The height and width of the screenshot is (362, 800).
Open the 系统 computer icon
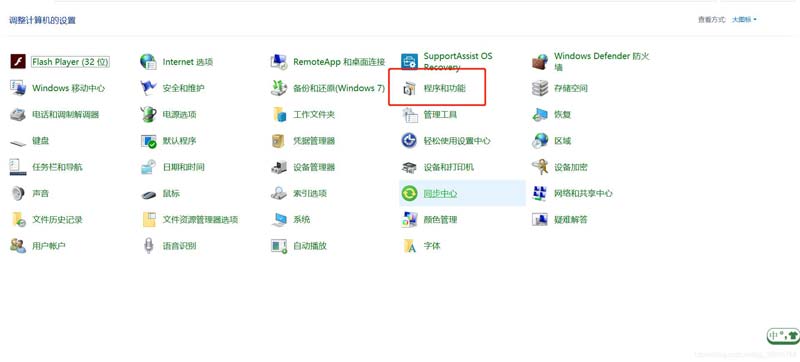click(x=279, y=220)
